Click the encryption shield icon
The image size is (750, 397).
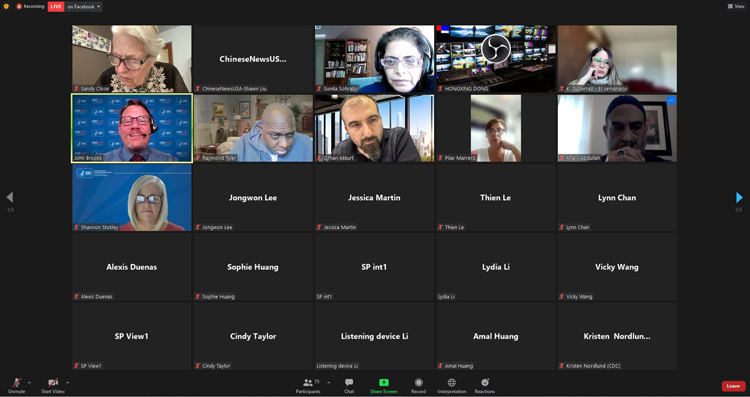tap(6, 7)
